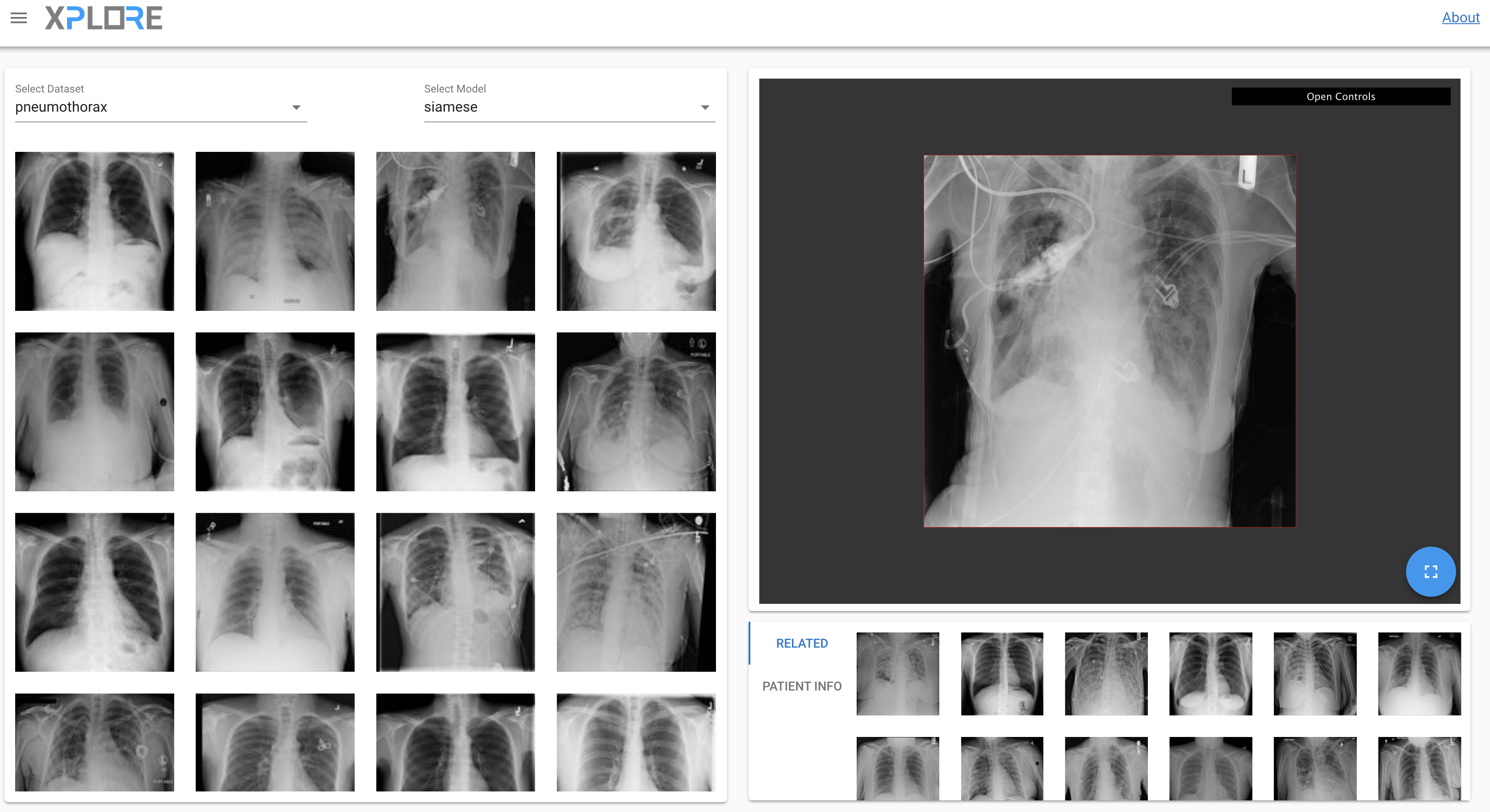The height and width of the screenshot is (812, 1490).
Task: Expand the Select Model dropdown arrow
Action: coord(704,108)
